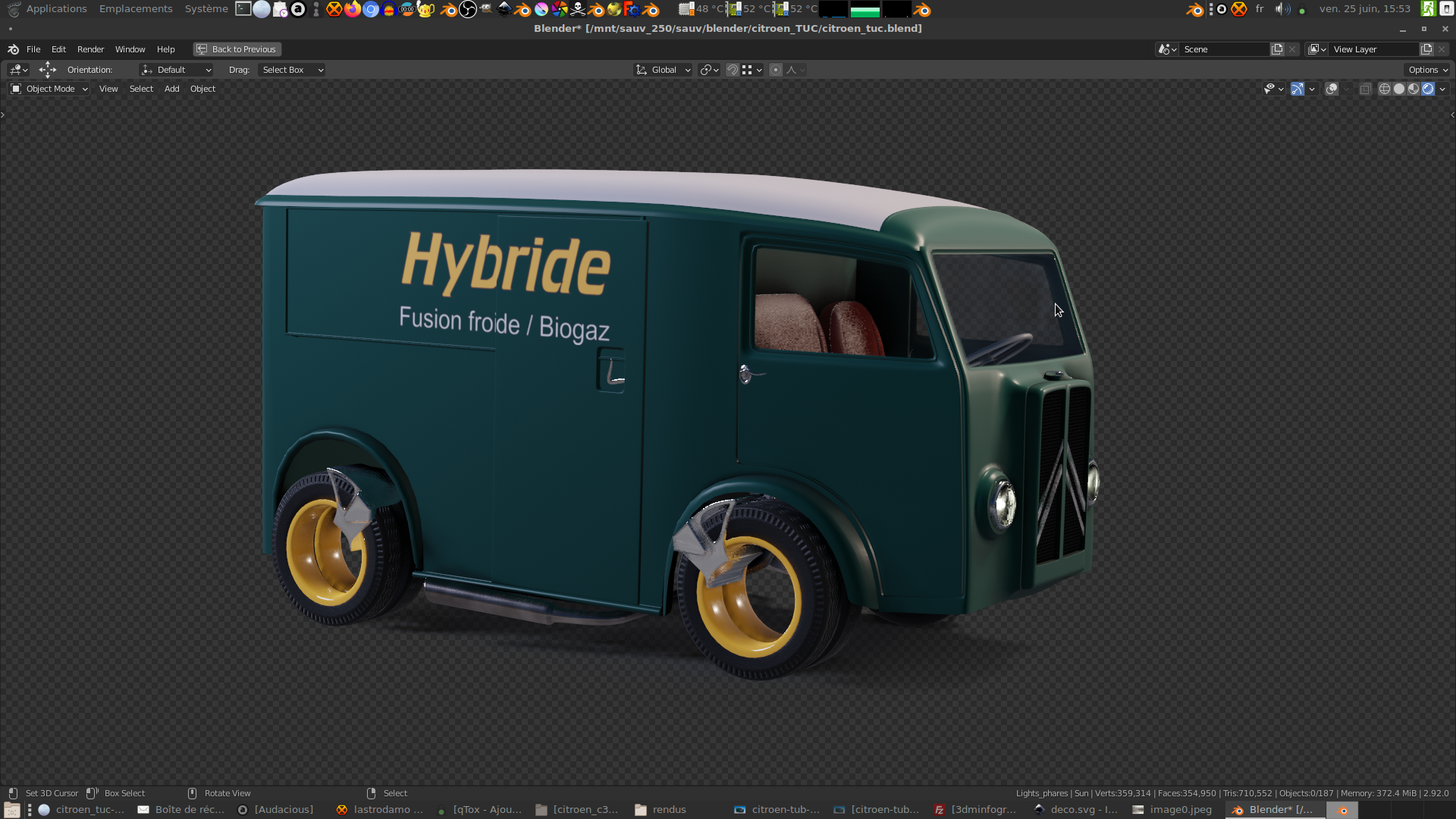Click the Scene name field
The width and height of the screenshot is (1456, 819).
point(1225,49)
